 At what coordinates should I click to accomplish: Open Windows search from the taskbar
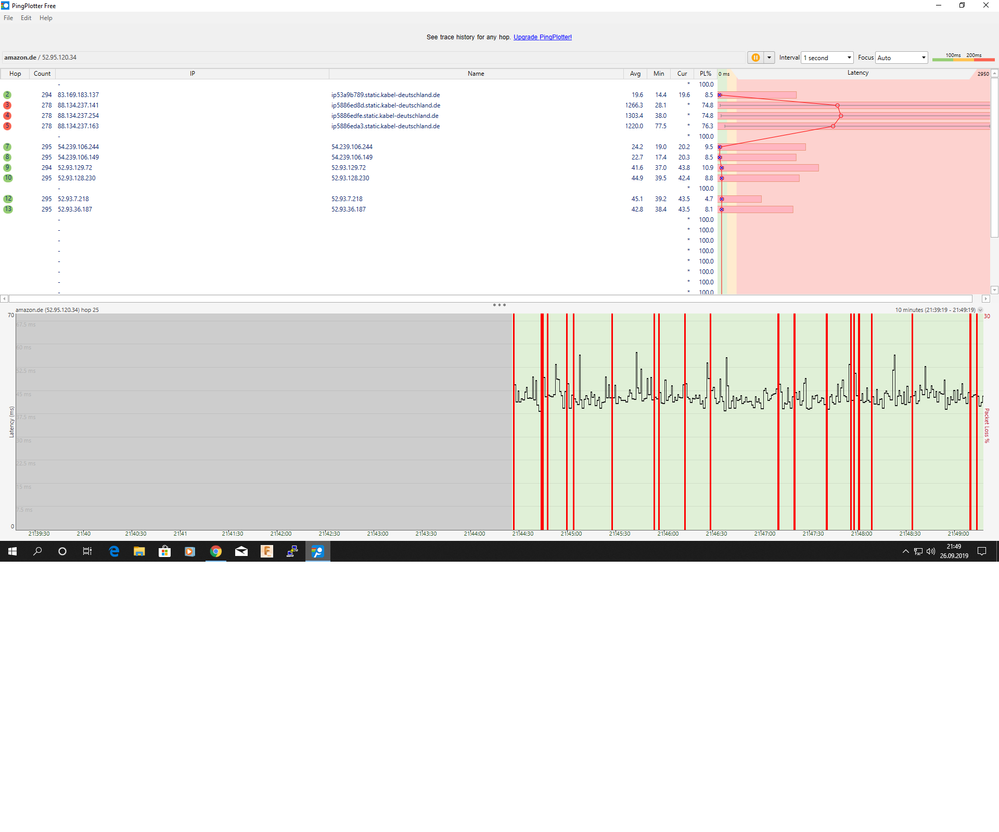point(38,552)
